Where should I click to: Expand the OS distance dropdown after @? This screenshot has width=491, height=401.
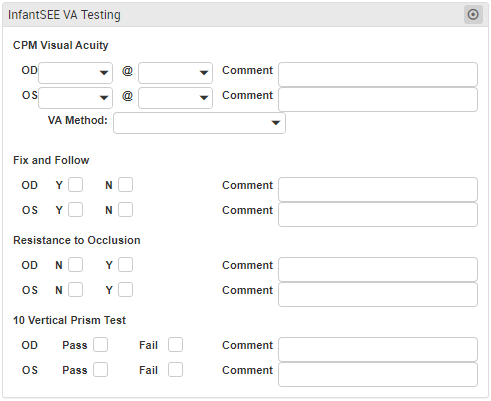175,98
